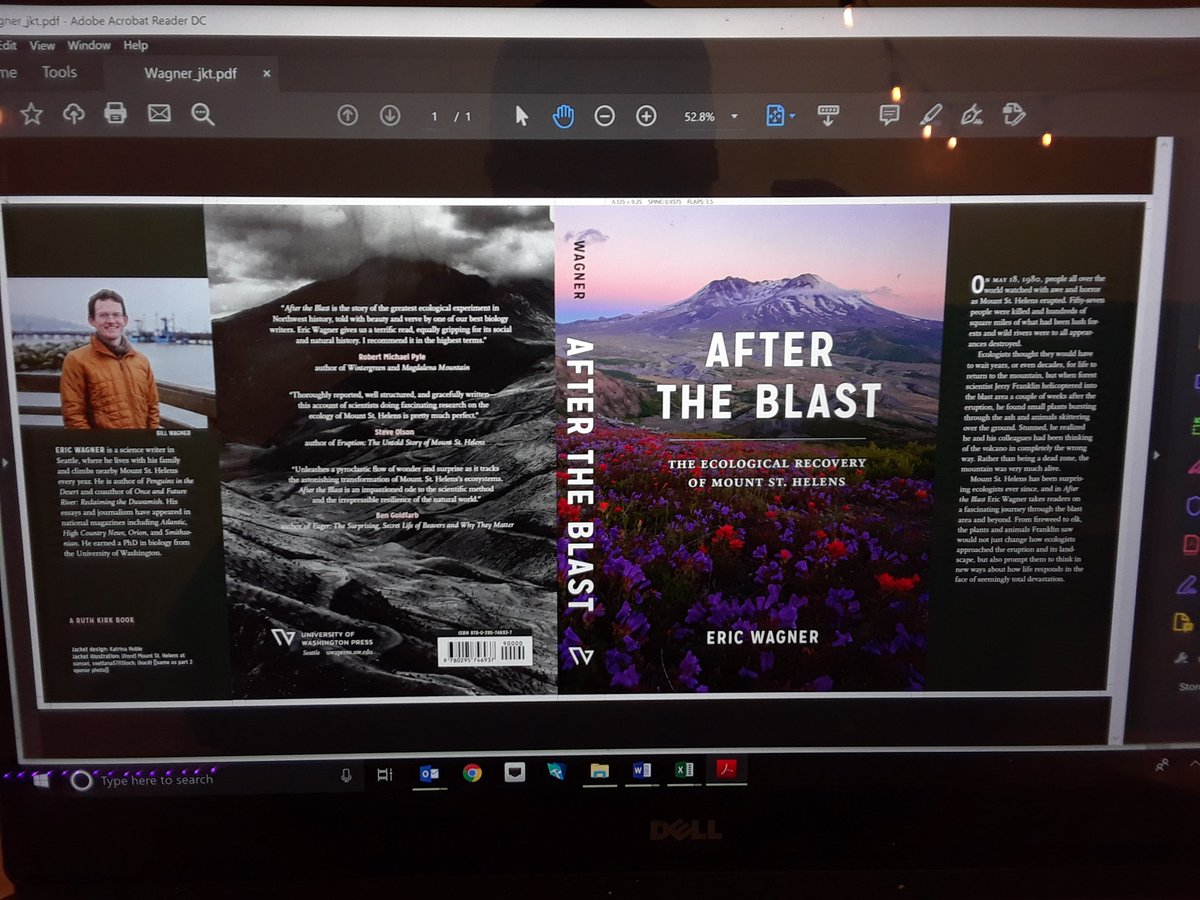The width and height of the screenshot is (1200, 900).
Task: Open Task View from taskbar
Action: (x=385, y=775)
